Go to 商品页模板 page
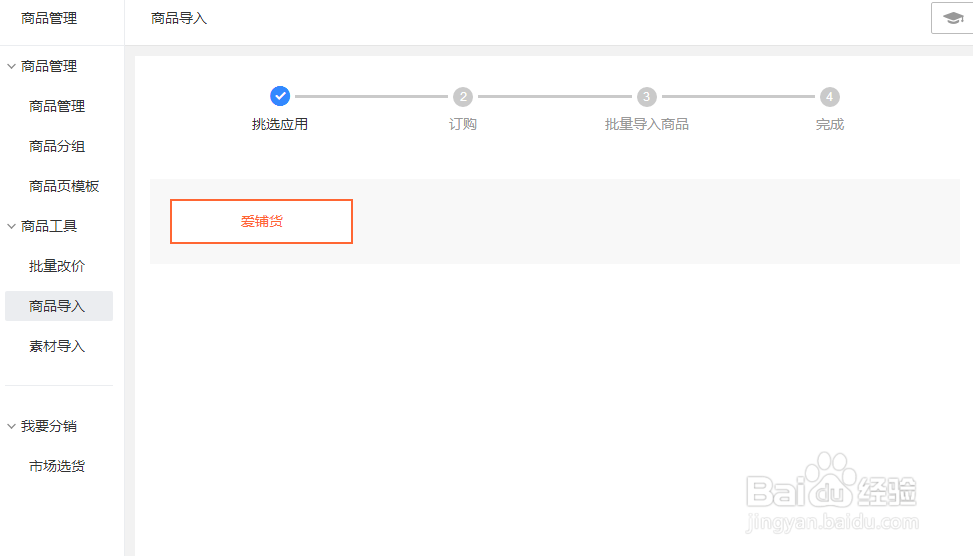 click(64, 186)
